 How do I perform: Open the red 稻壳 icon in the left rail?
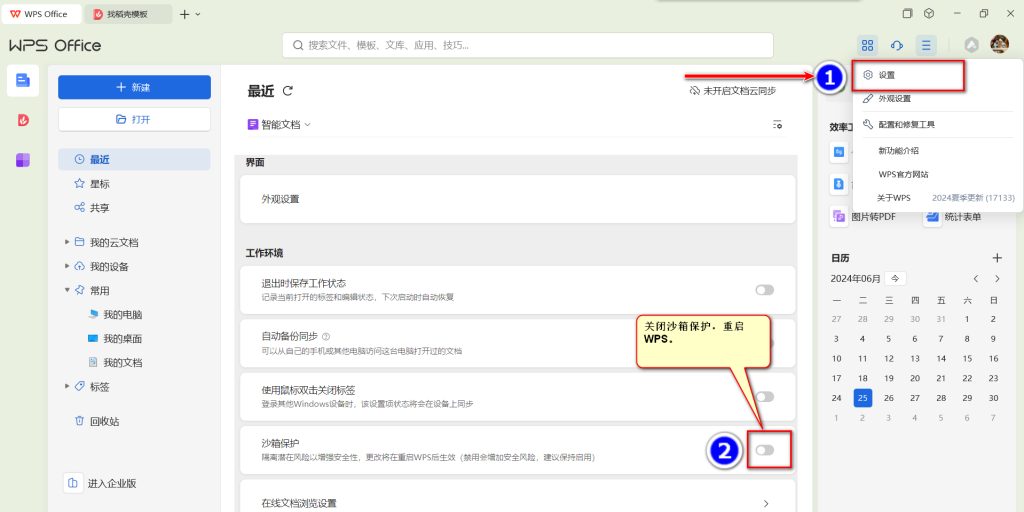tap(23, 120)
